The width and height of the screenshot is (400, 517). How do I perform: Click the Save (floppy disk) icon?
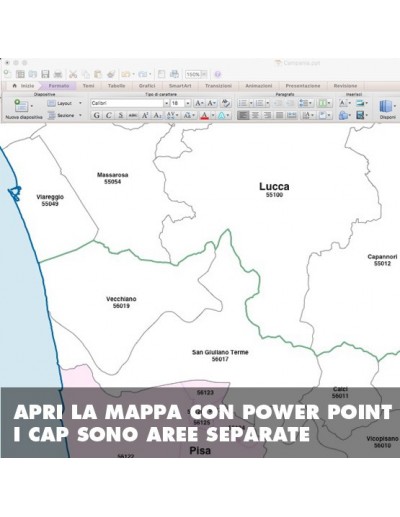click(x=45, y=74)
